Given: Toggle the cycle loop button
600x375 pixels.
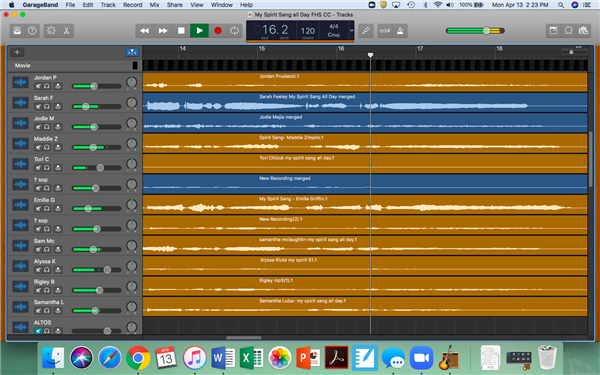Looking at the screenshot, I should [x=235, y=31].
